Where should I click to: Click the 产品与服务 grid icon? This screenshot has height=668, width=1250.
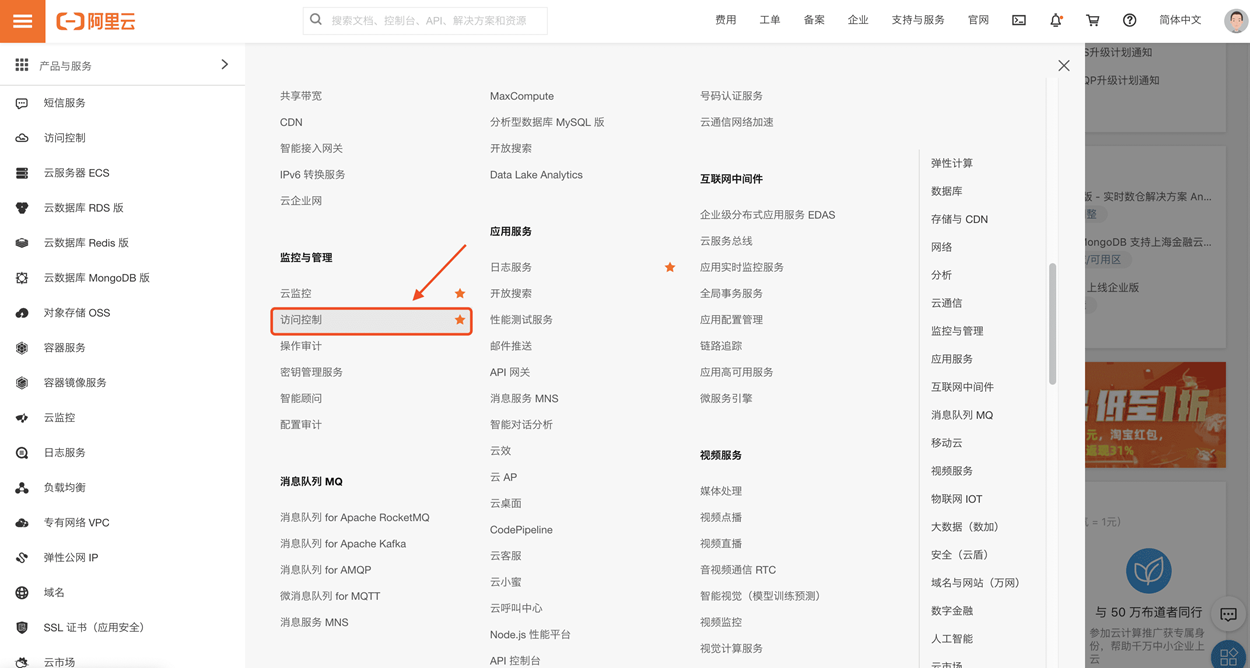pos(22,65)
